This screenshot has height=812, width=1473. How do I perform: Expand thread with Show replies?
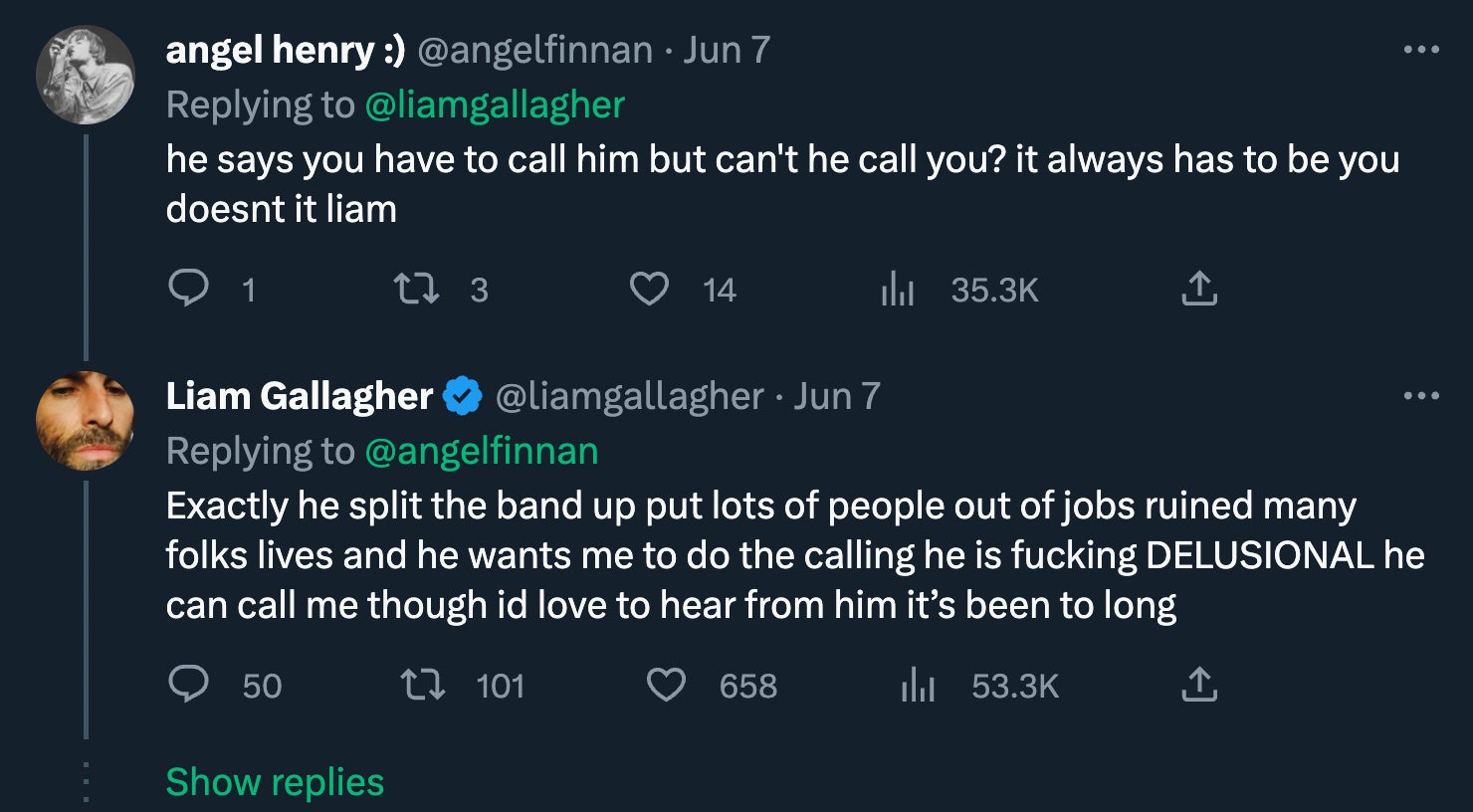(x=275, y=782)
